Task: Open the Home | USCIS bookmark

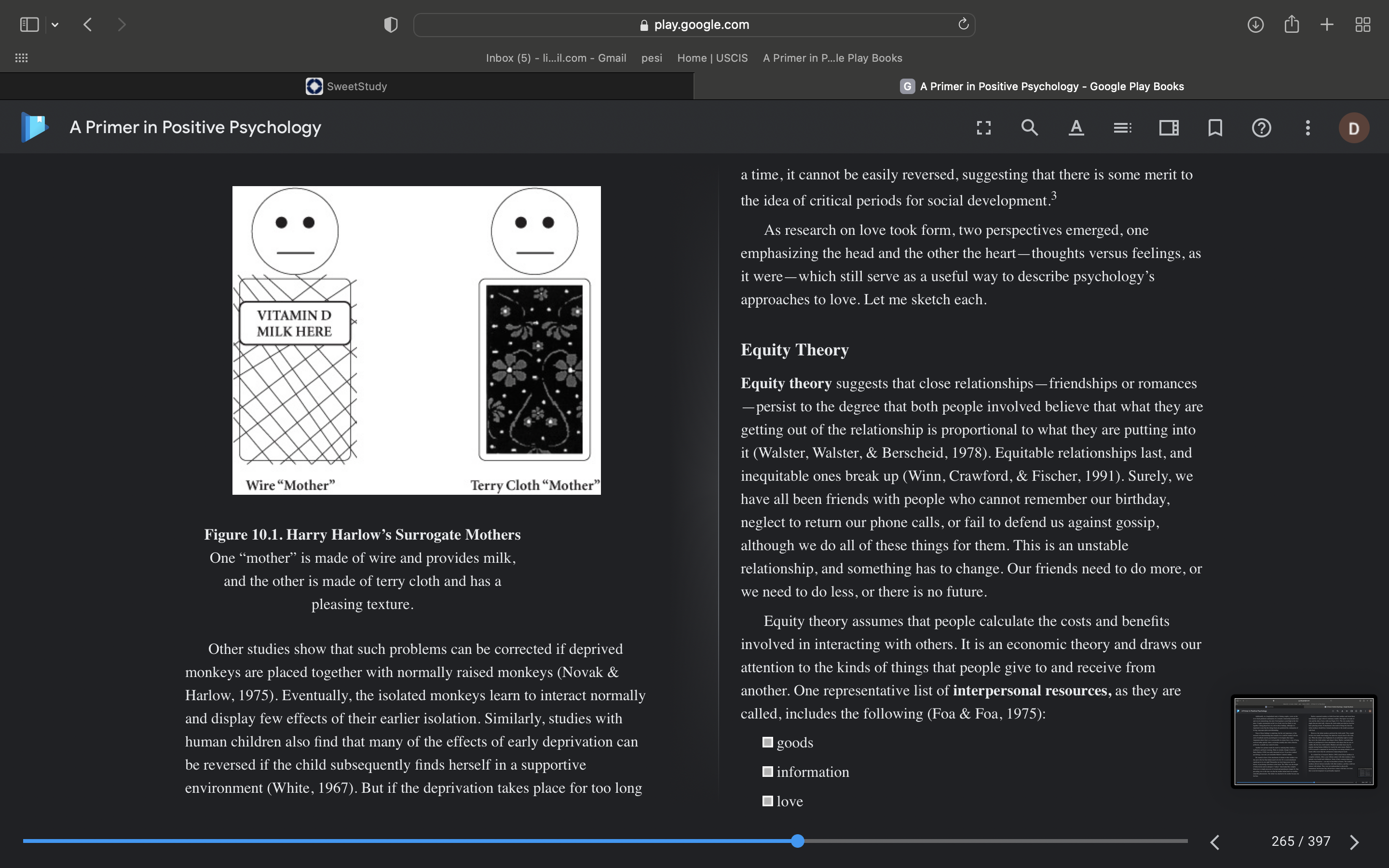Action: click(x=712, y=58)
